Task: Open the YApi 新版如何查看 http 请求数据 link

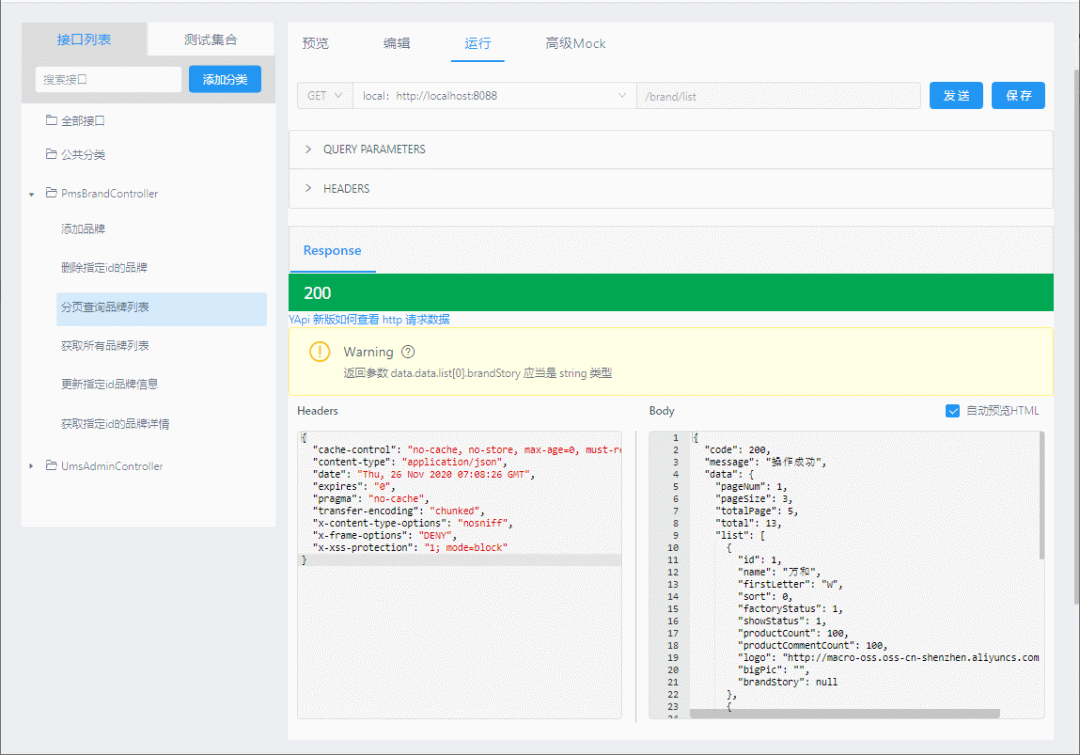Action: pos(369,320)
